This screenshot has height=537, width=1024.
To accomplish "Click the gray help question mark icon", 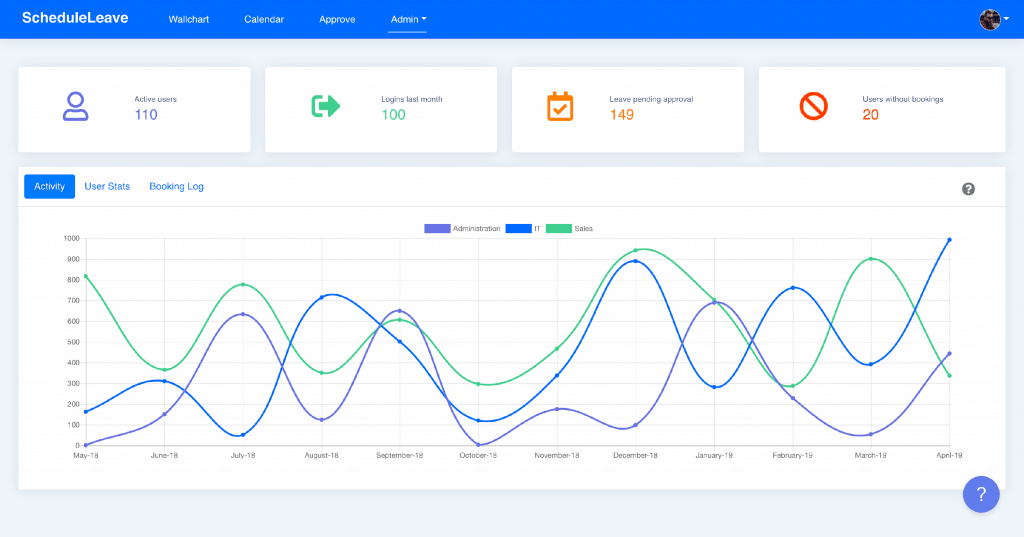I will [968, 189].
